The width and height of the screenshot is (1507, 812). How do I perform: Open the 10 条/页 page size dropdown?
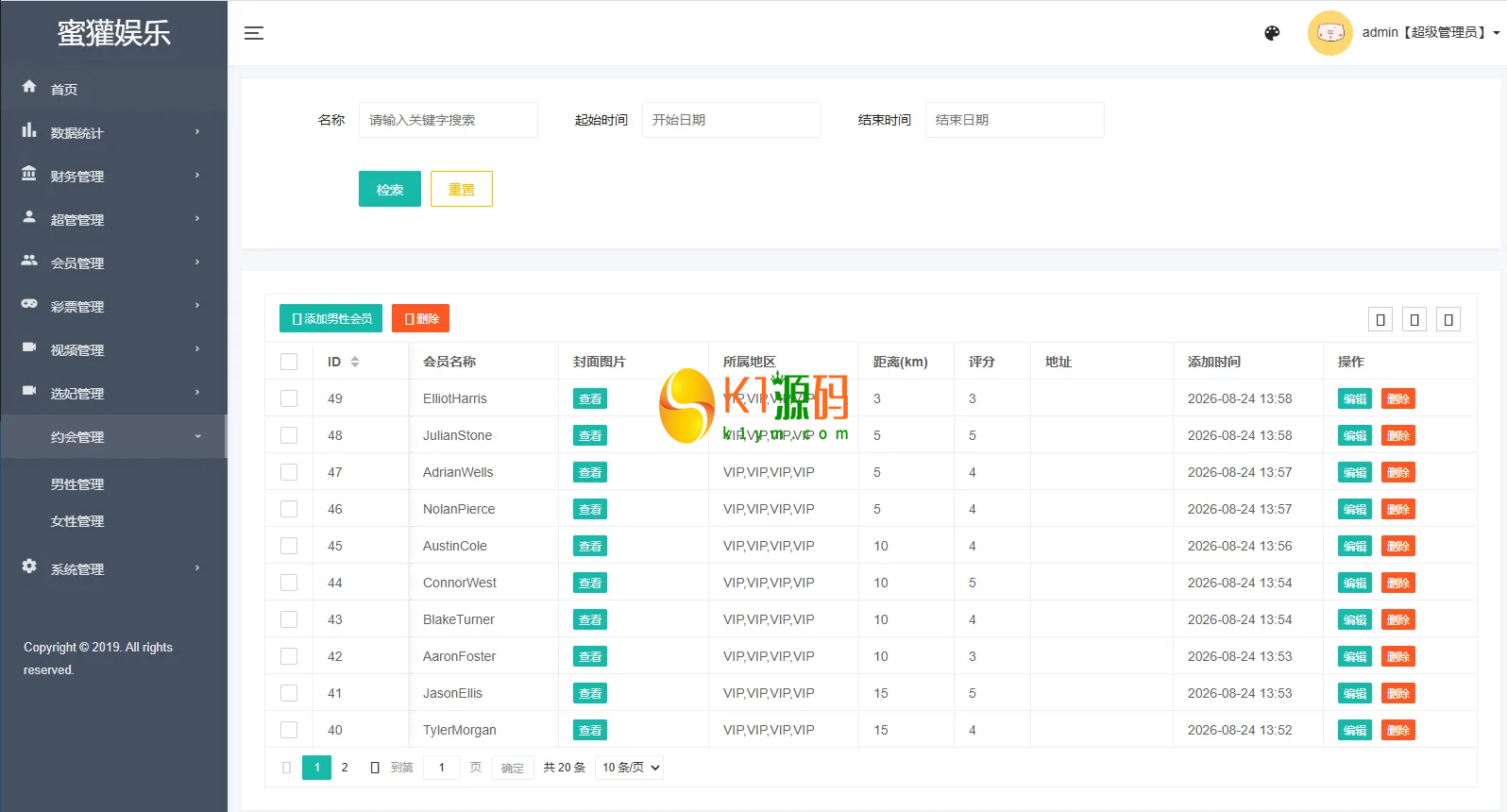tap(630, 768)
